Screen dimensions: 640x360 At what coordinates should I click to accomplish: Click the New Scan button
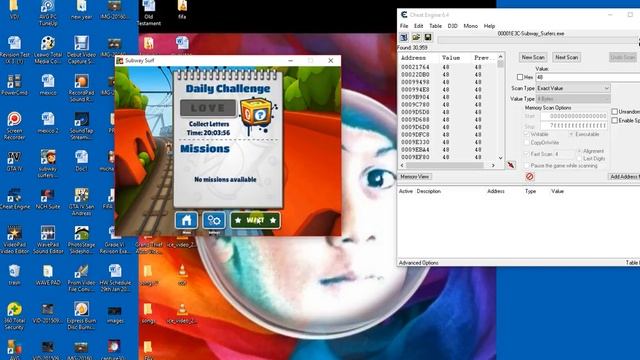[x=533, y=57]
